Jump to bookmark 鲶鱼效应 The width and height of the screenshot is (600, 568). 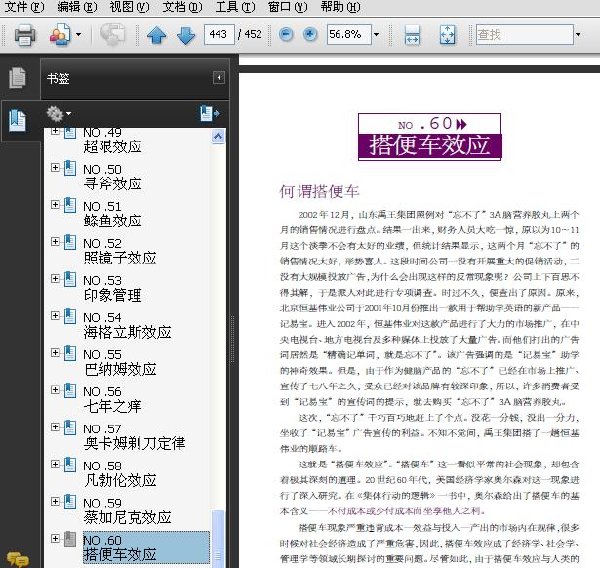(112, 221)
